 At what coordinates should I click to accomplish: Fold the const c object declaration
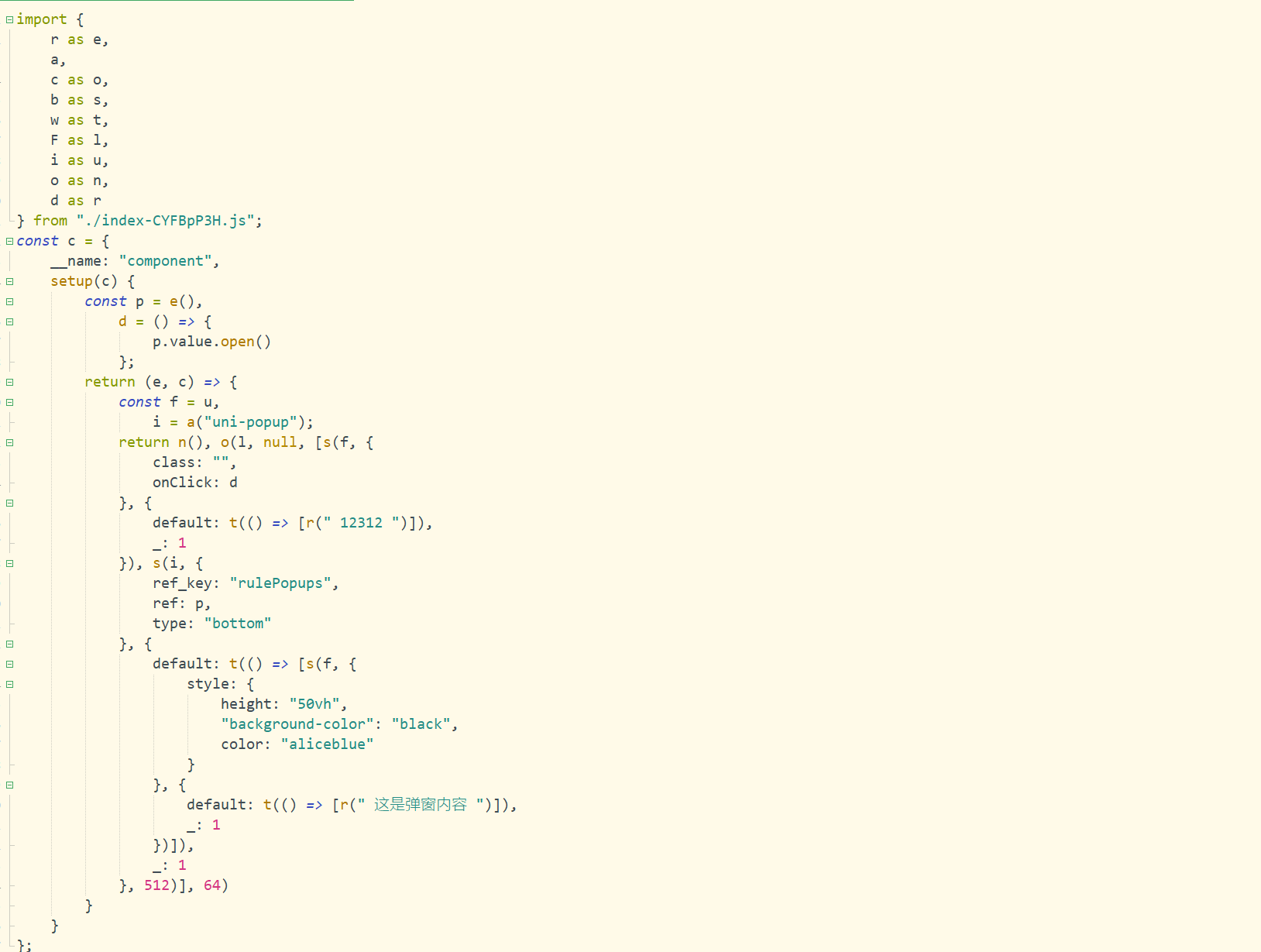[x=9, y=241]
